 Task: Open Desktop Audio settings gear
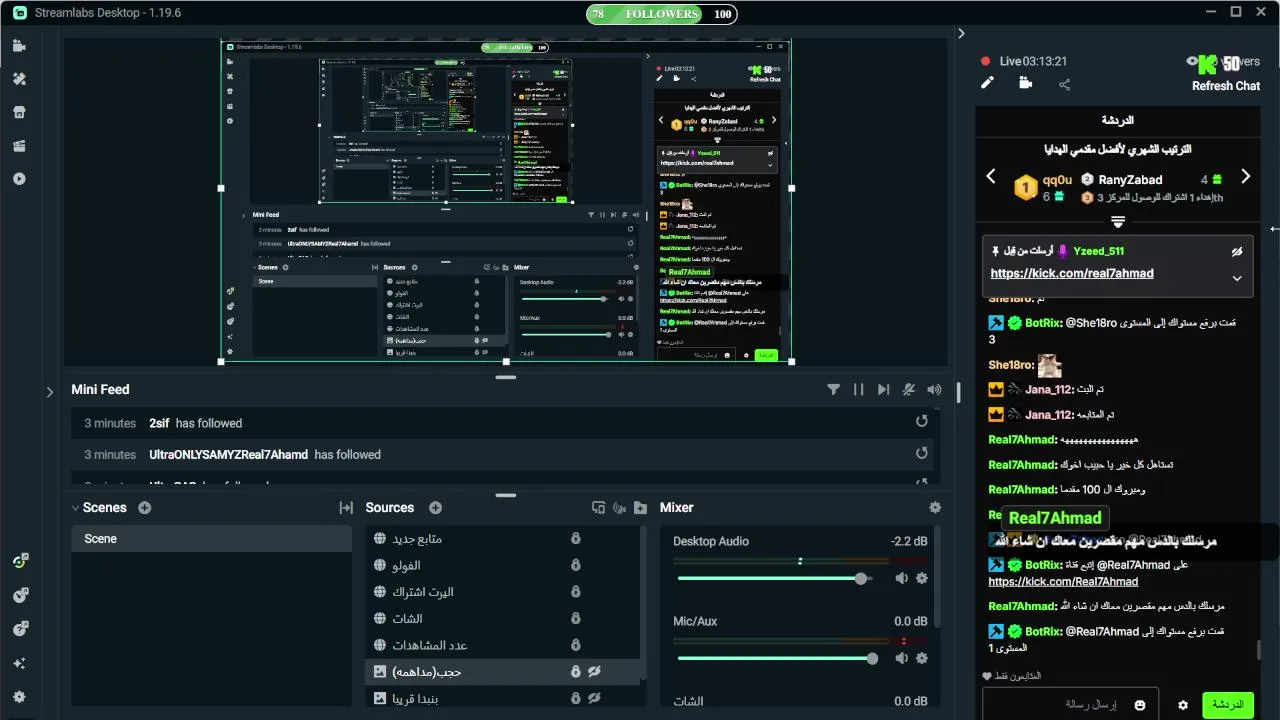point(922,578)
